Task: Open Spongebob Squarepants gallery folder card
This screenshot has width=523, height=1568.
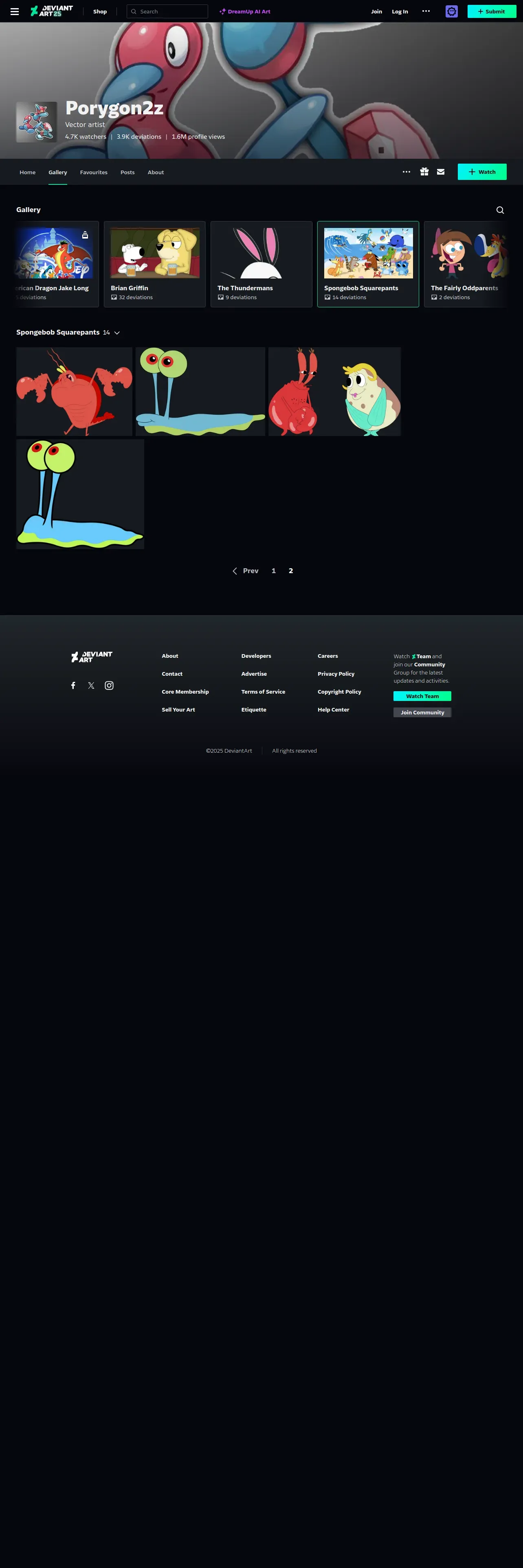Action: (x=368, y=264)
